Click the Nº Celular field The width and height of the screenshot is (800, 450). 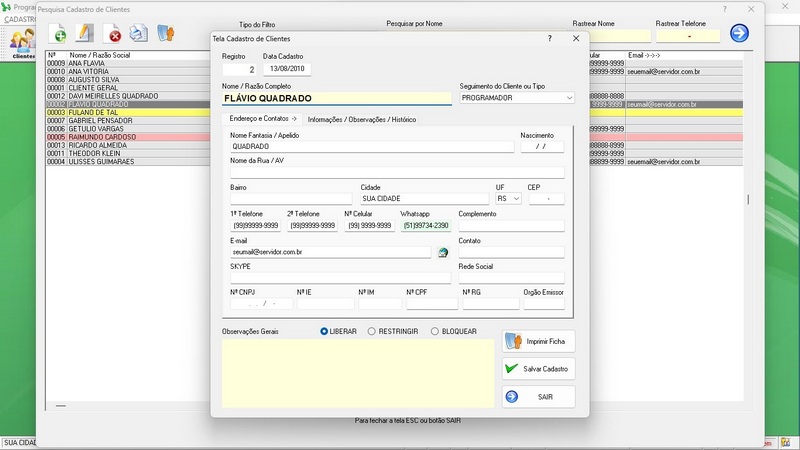[x=369, y=226]
